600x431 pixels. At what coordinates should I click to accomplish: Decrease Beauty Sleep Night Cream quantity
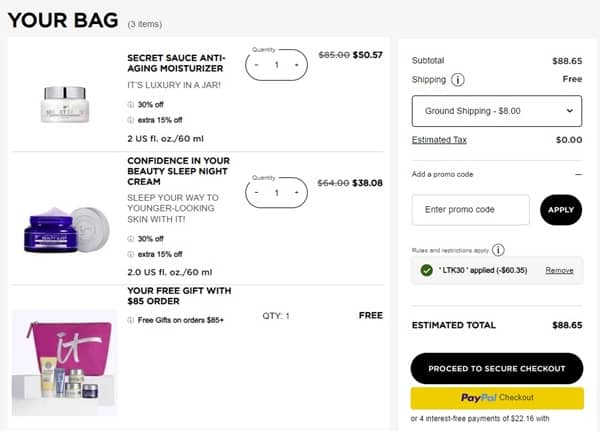click(258, 192)
